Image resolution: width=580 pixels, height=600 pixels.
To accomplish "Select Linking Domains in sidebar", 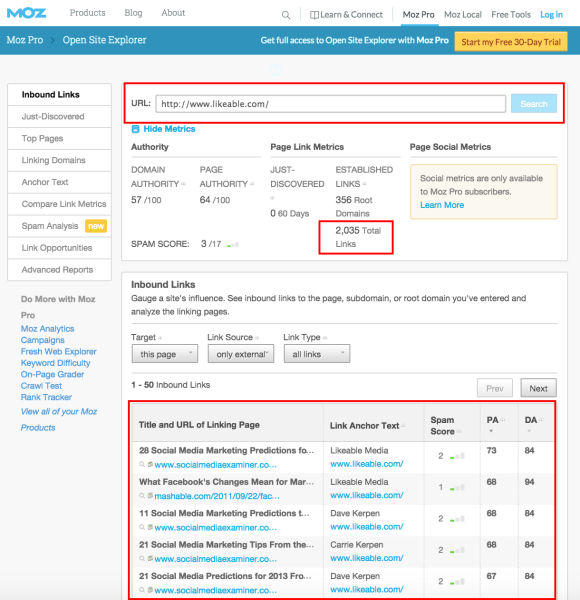I will [59, 160].
